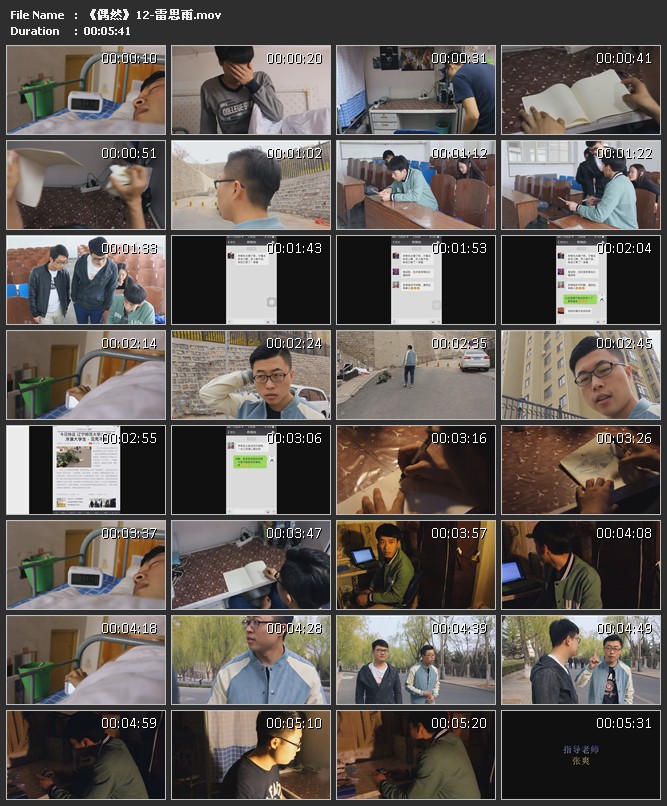Select the 00:04:28 frame of man in varsity jacket
The image size is (667, 806).
point(251,660)
